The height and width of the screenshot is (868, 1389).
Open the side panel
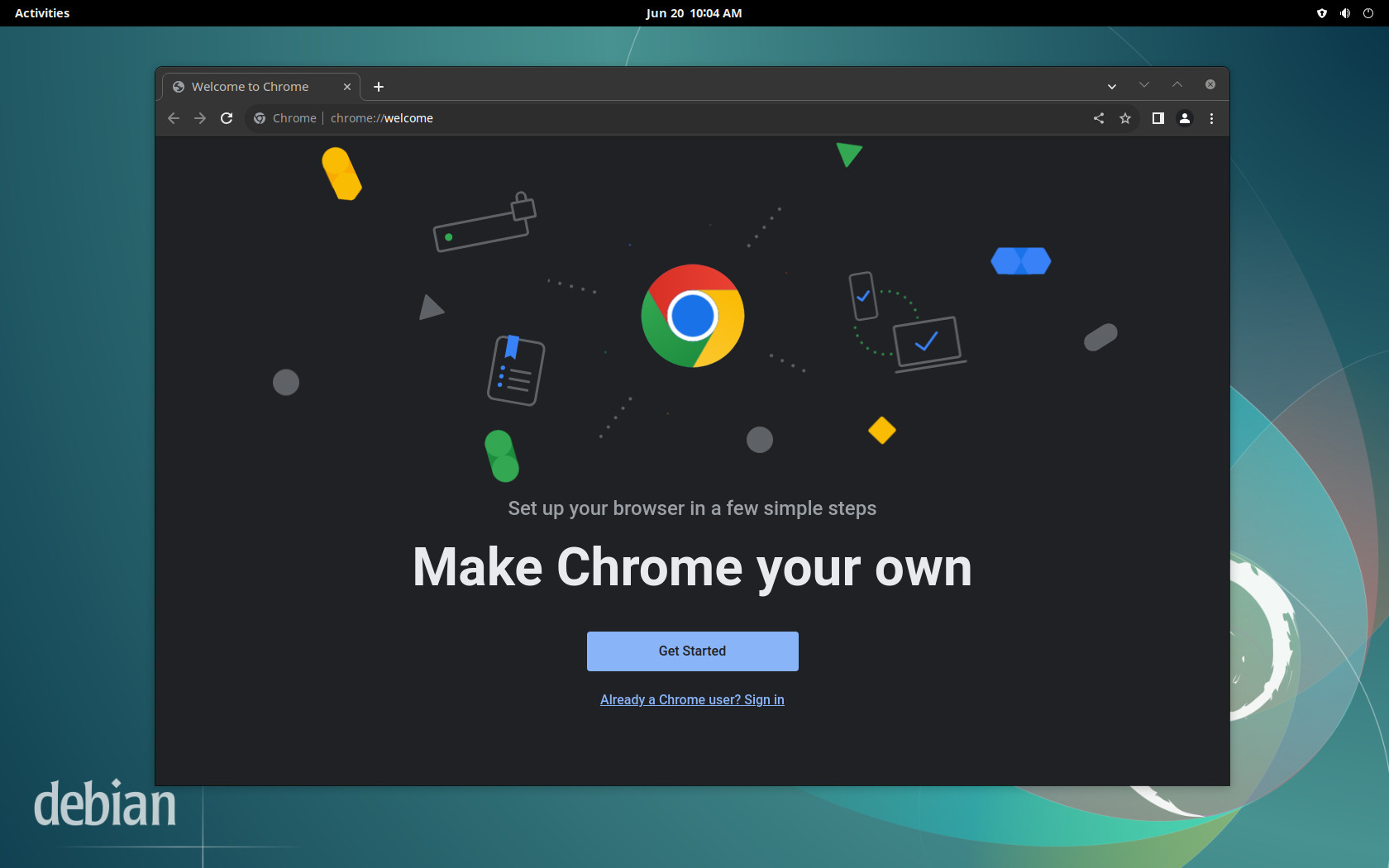(x=1158, y=118)
